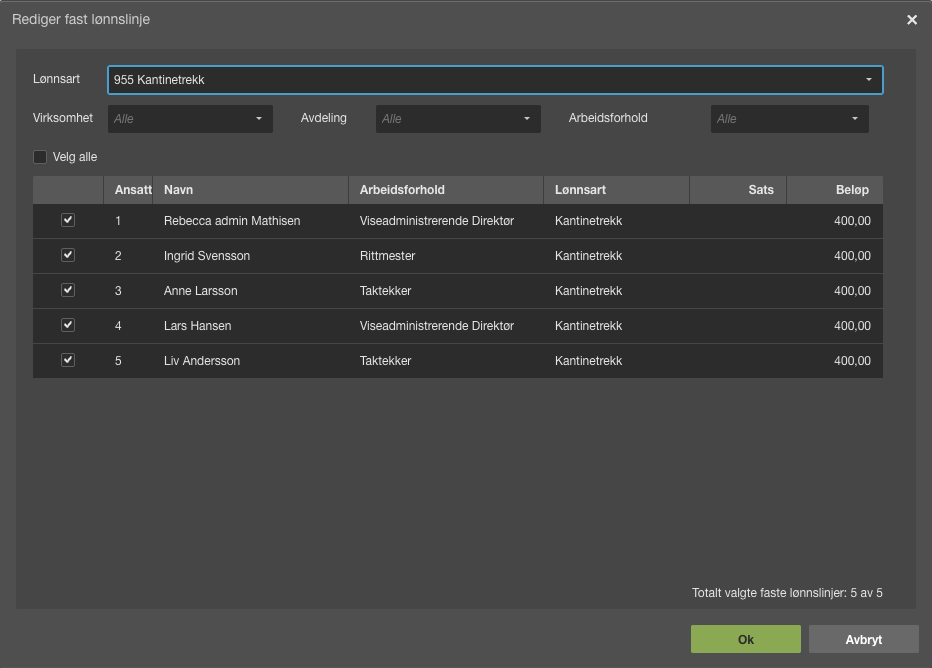Click the Sats cell for Anne Larsson
Screen dimensions: 932x668
(x=738, y=291)
